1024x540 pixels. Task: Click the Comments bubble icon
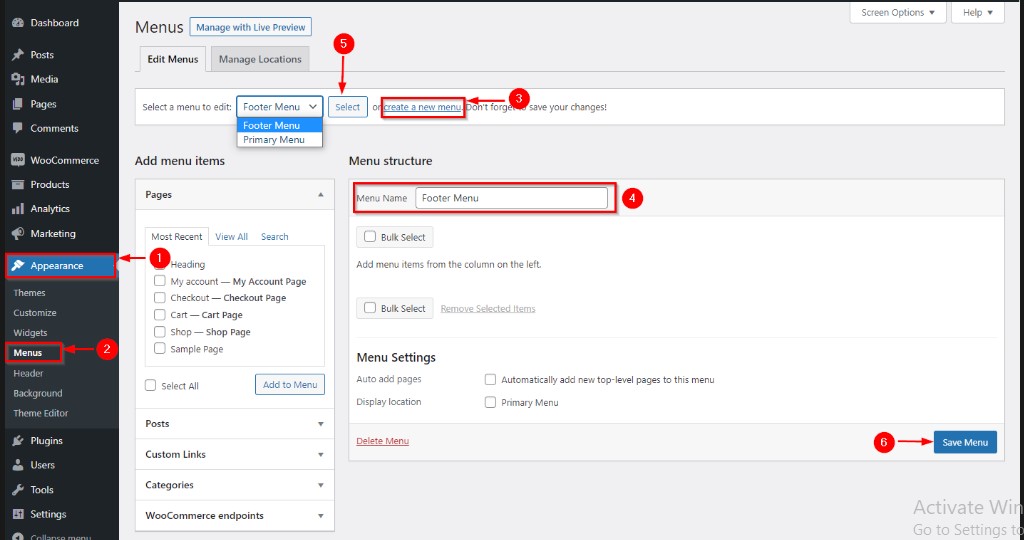click(x=18, y=128)
